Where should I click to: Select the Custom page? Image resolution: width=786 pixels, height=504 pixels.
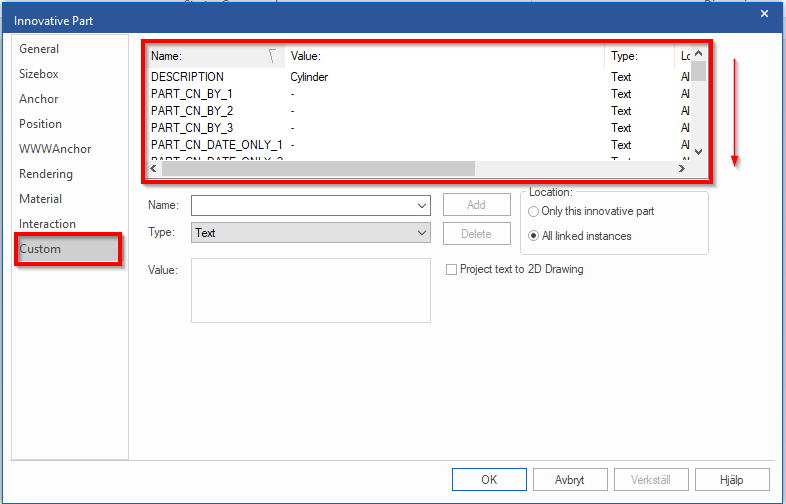(68, 249)
